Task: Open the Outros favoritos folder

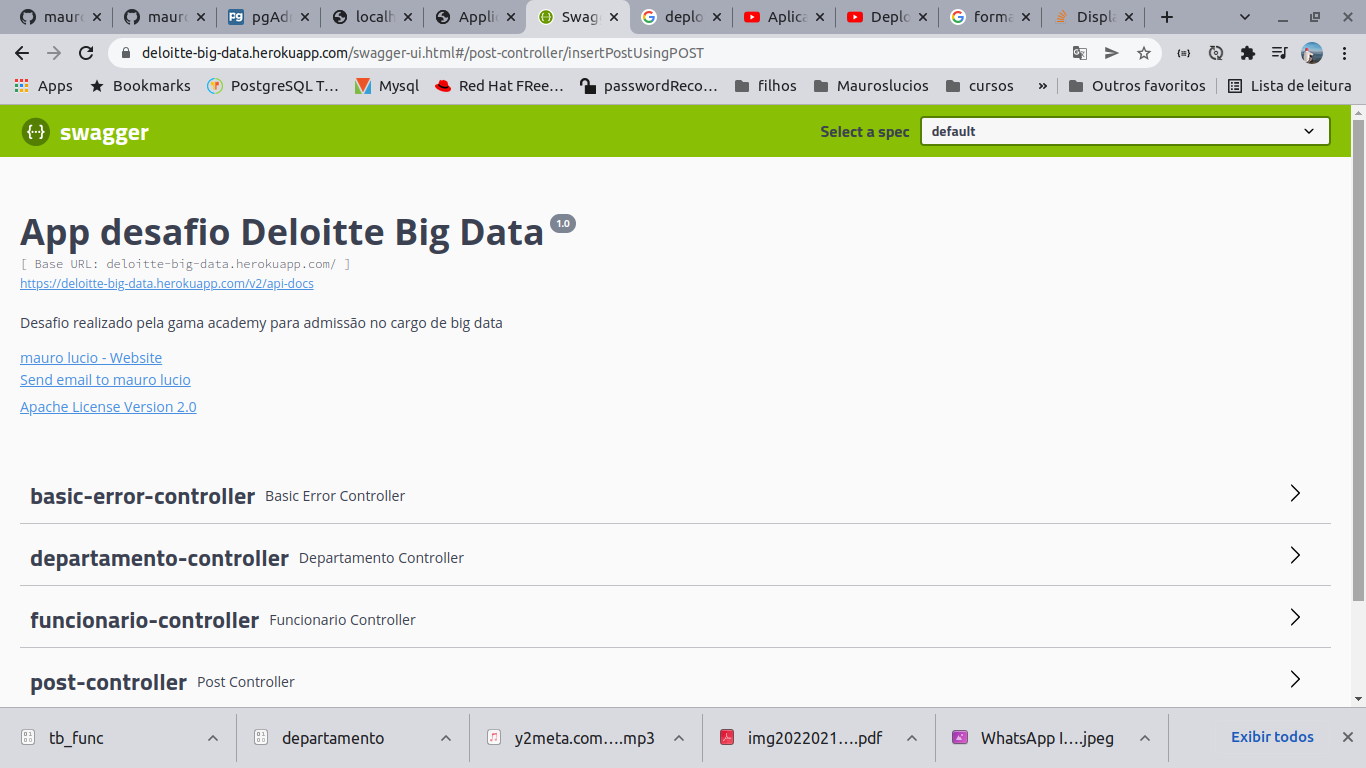Action: click(1137, 86)
